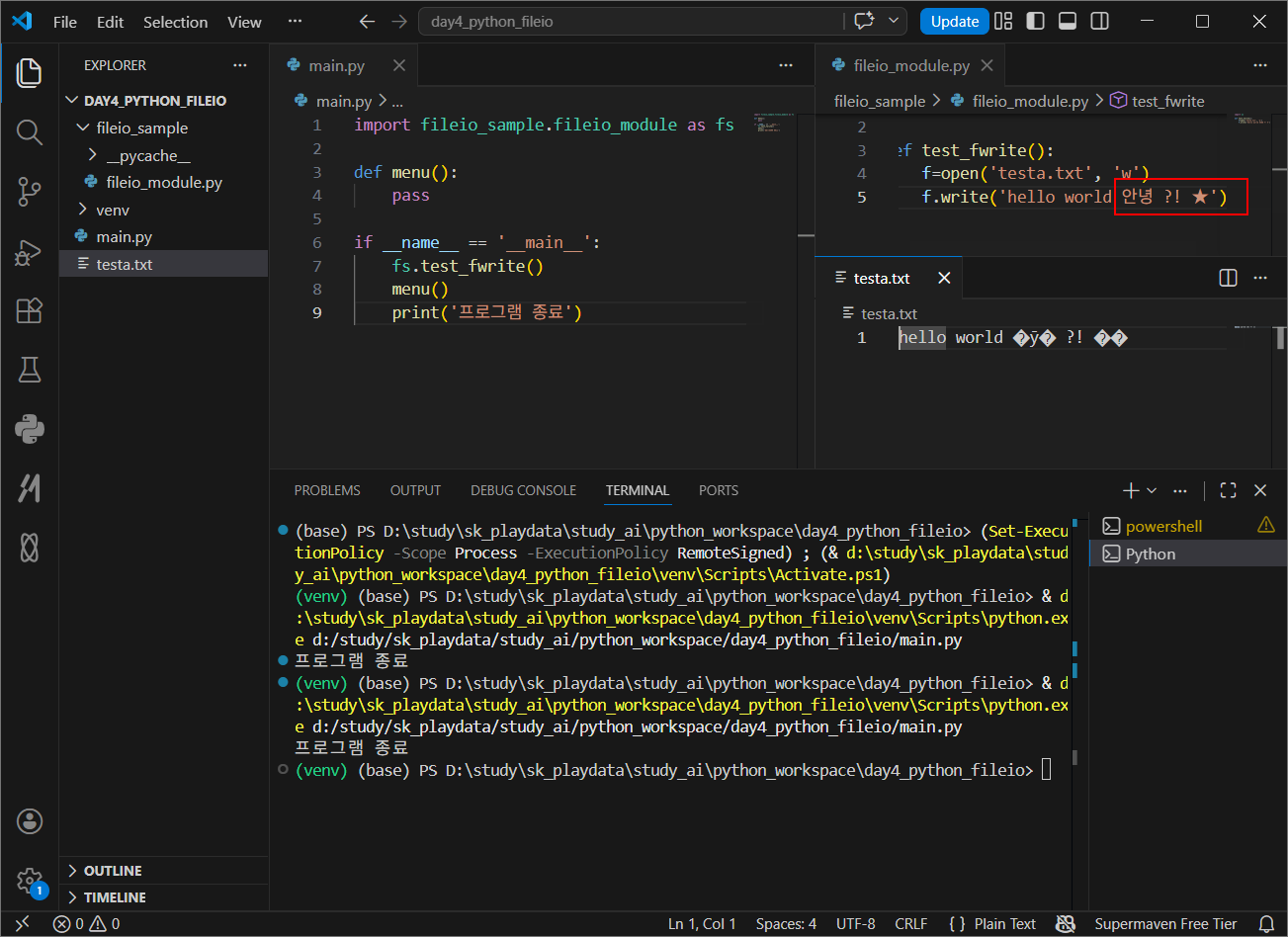
Task: Open the Edit menu
Action: [111, 22]
